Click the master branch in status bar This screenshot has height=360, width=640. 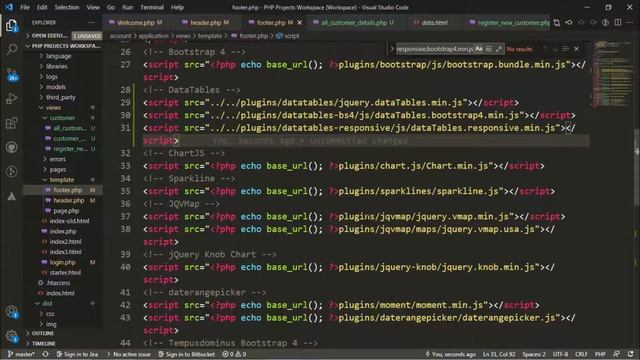[x=22, y=354]
